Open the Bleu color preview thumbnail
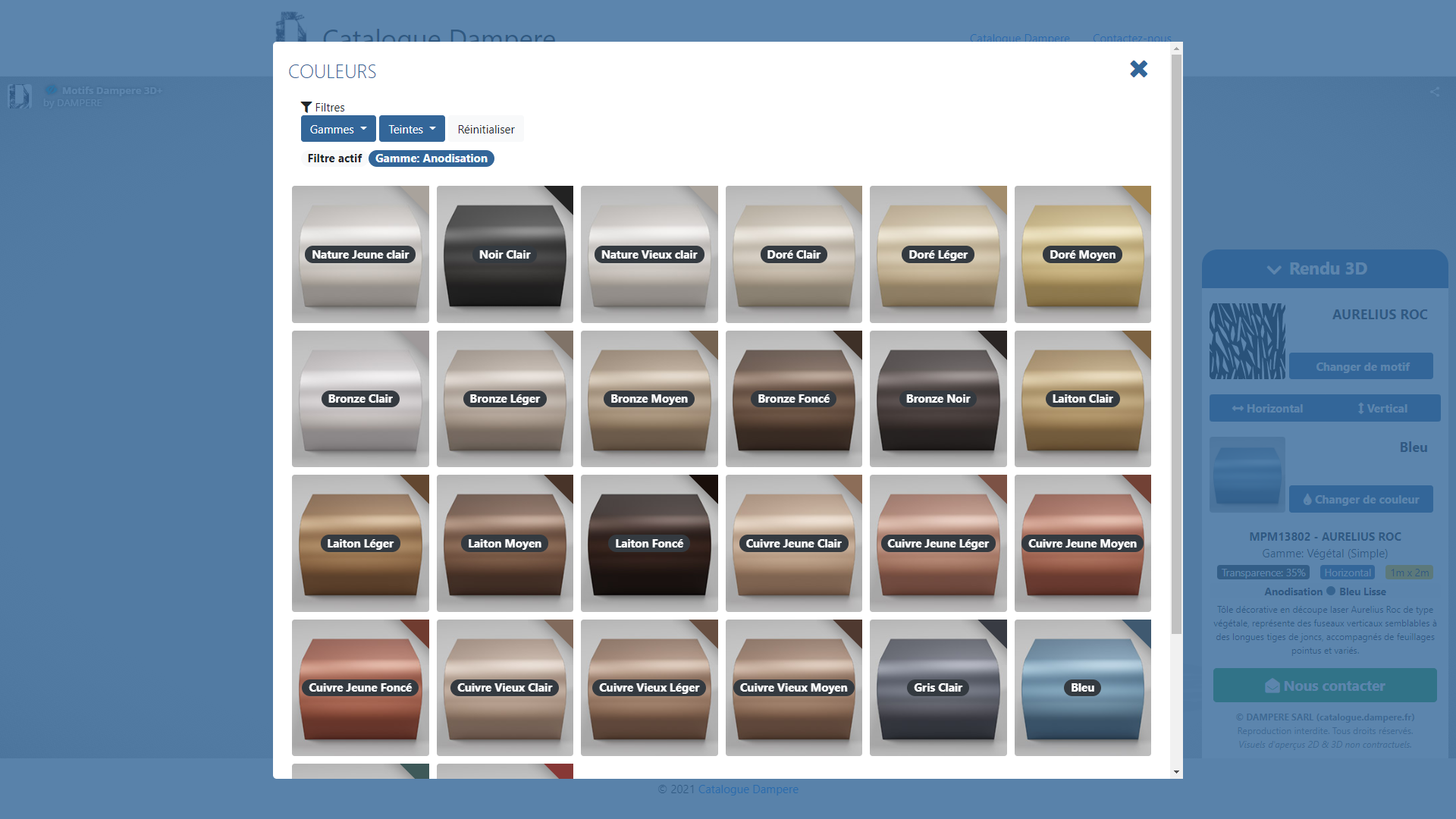This screenshot has height=819, width=1456. (x=1247, y=475)
